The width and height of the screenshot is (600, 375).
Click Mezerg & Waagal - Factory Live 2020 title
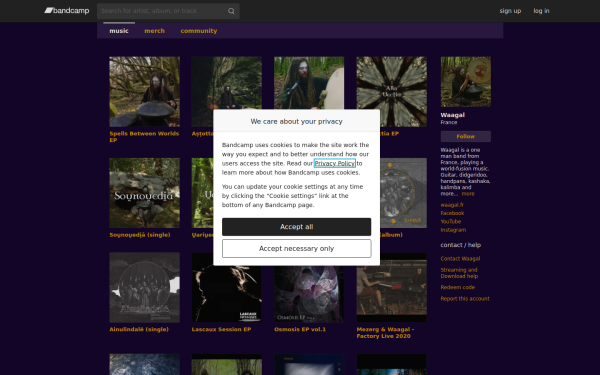385,333
